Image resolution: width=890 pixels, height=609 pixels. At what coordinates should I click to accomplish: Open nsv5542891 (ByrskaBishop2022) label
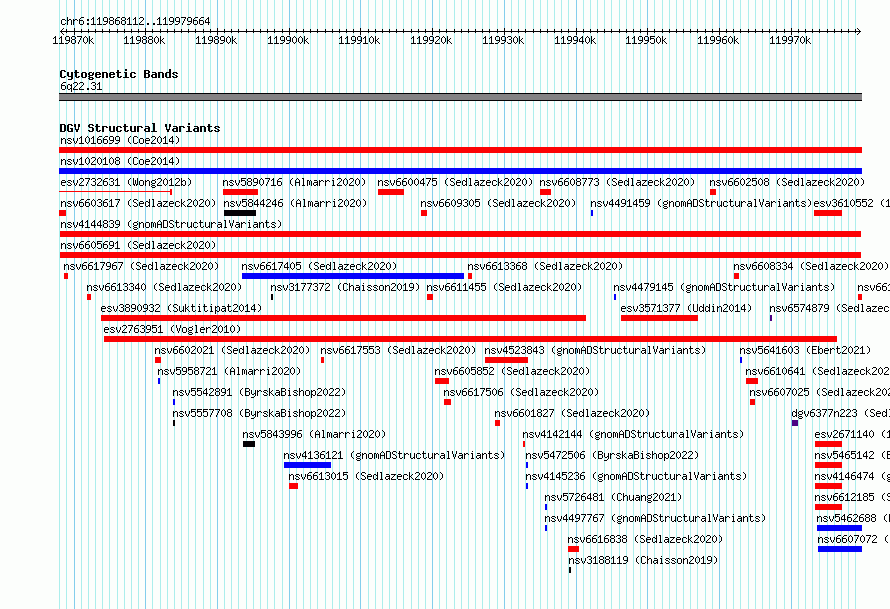(x=259, y=392)
